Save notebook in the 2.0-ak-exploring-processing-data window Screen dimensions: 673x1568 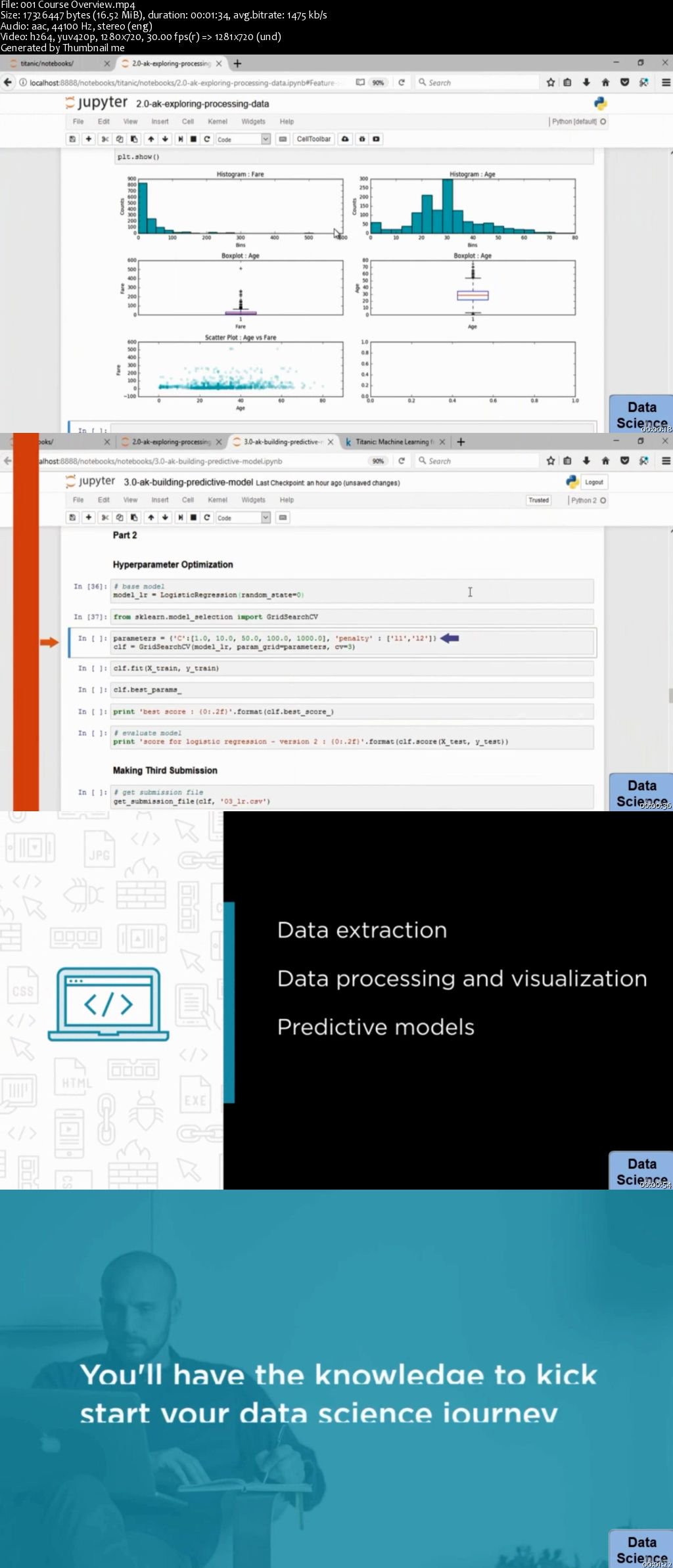[72, 139]
